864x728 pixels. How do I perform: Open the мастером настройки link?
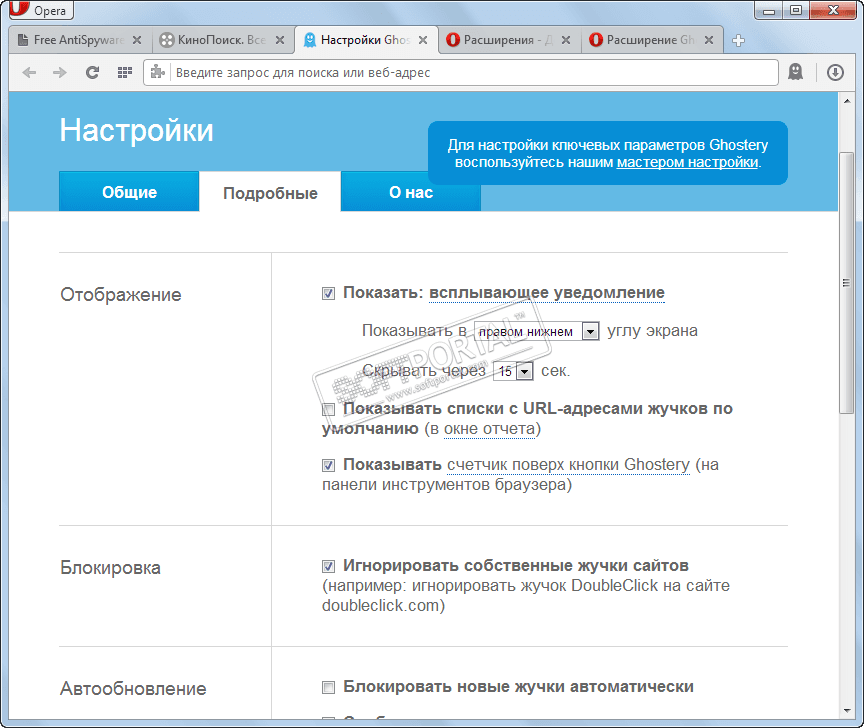pos(687,162)
